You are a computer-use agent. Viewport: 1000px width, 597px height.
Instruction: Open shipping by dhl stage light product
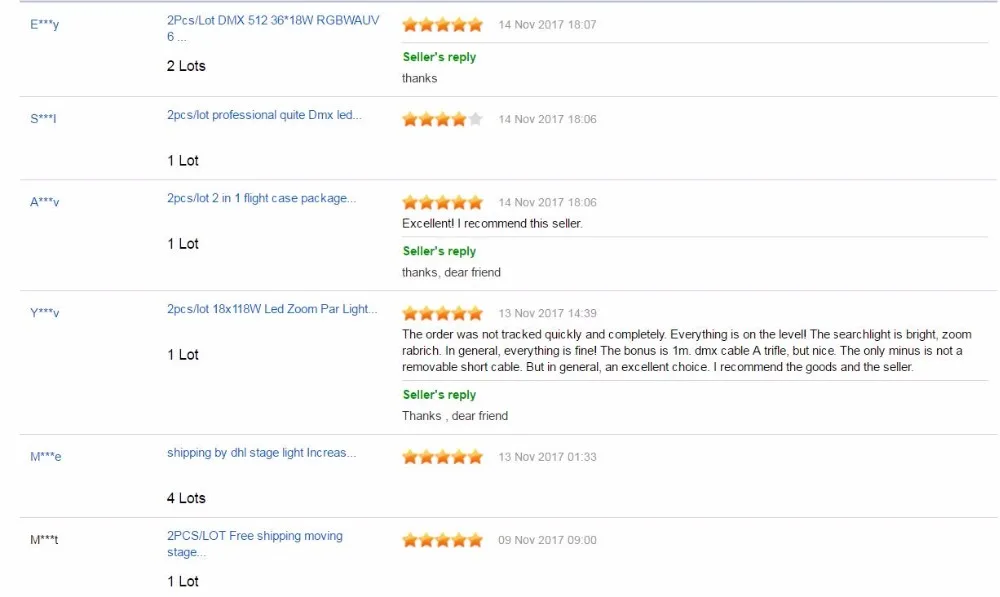[x=261, y=453]
